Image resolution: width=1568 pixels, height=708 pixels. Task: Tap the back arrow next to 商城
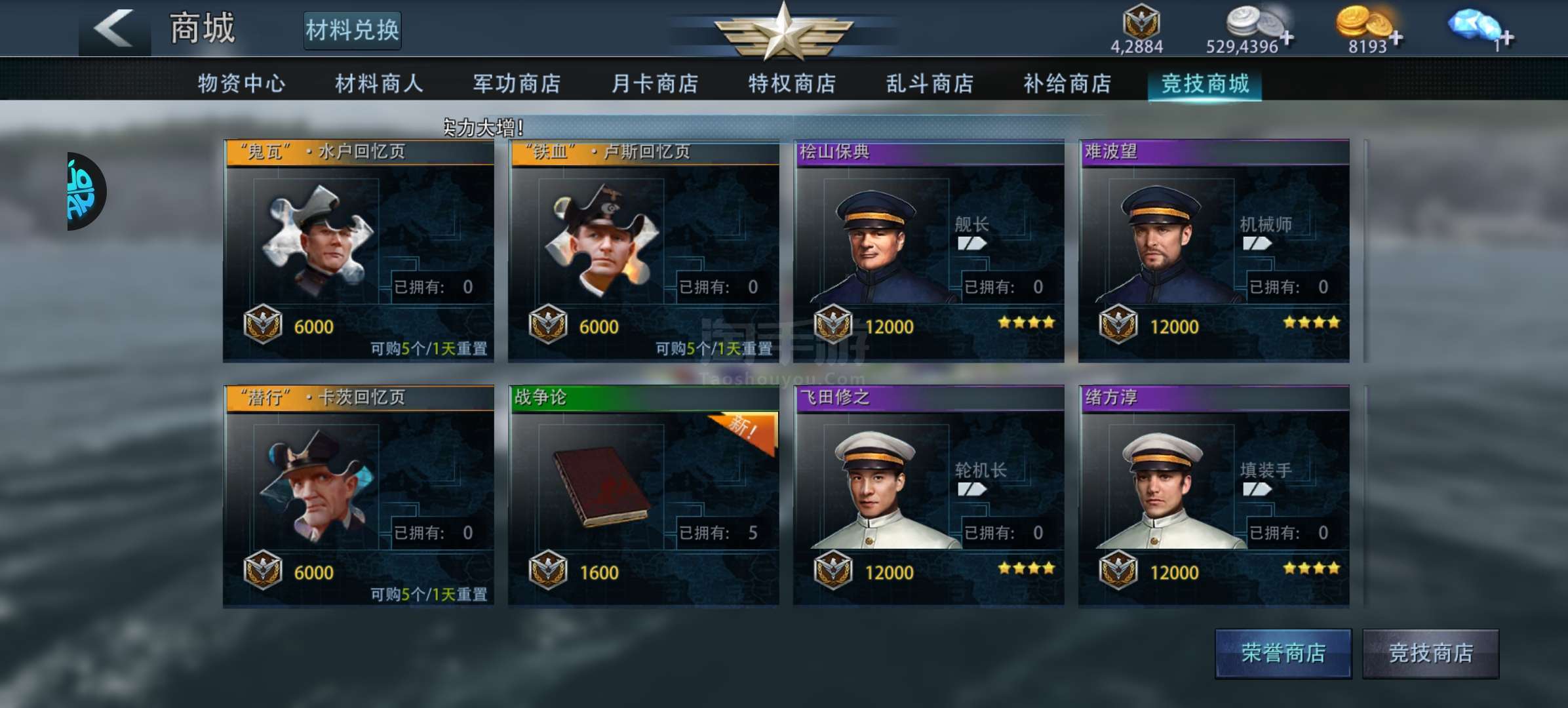[x=113, y=28]
